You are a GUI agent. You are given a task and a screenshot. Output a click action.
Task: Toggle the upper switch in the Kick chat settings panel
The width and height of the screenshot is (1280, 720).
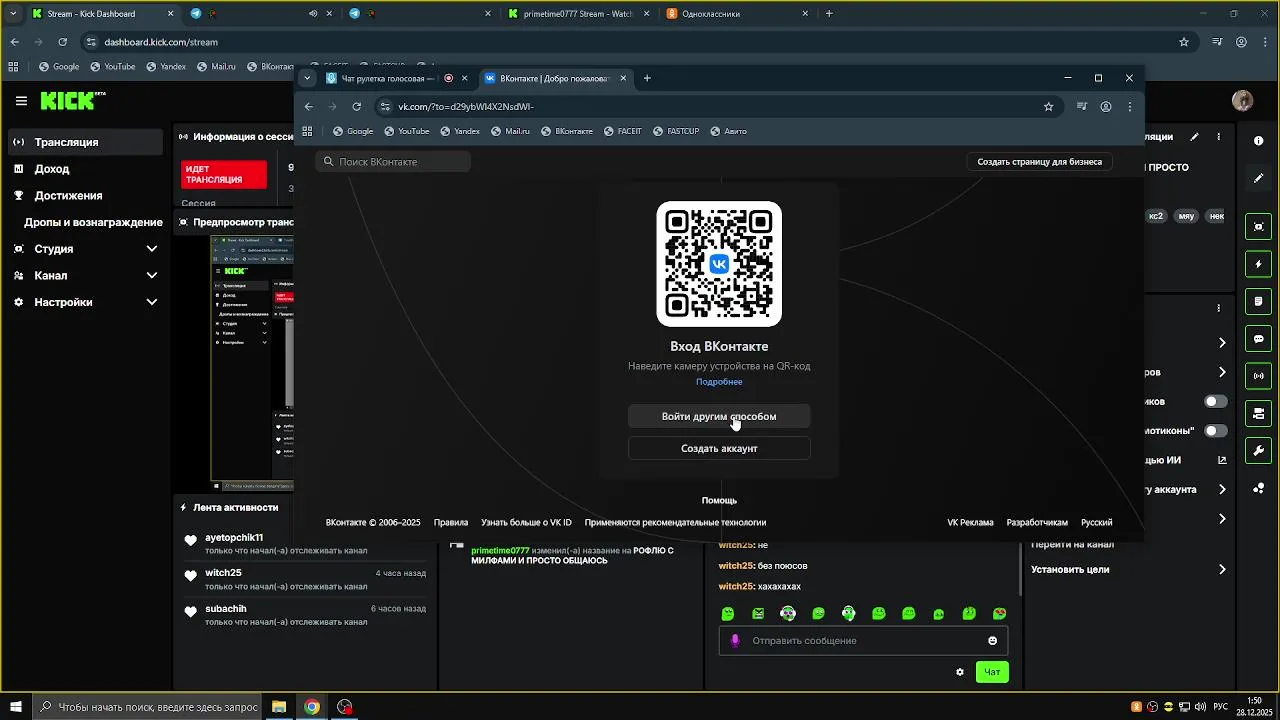(1215, 401)
